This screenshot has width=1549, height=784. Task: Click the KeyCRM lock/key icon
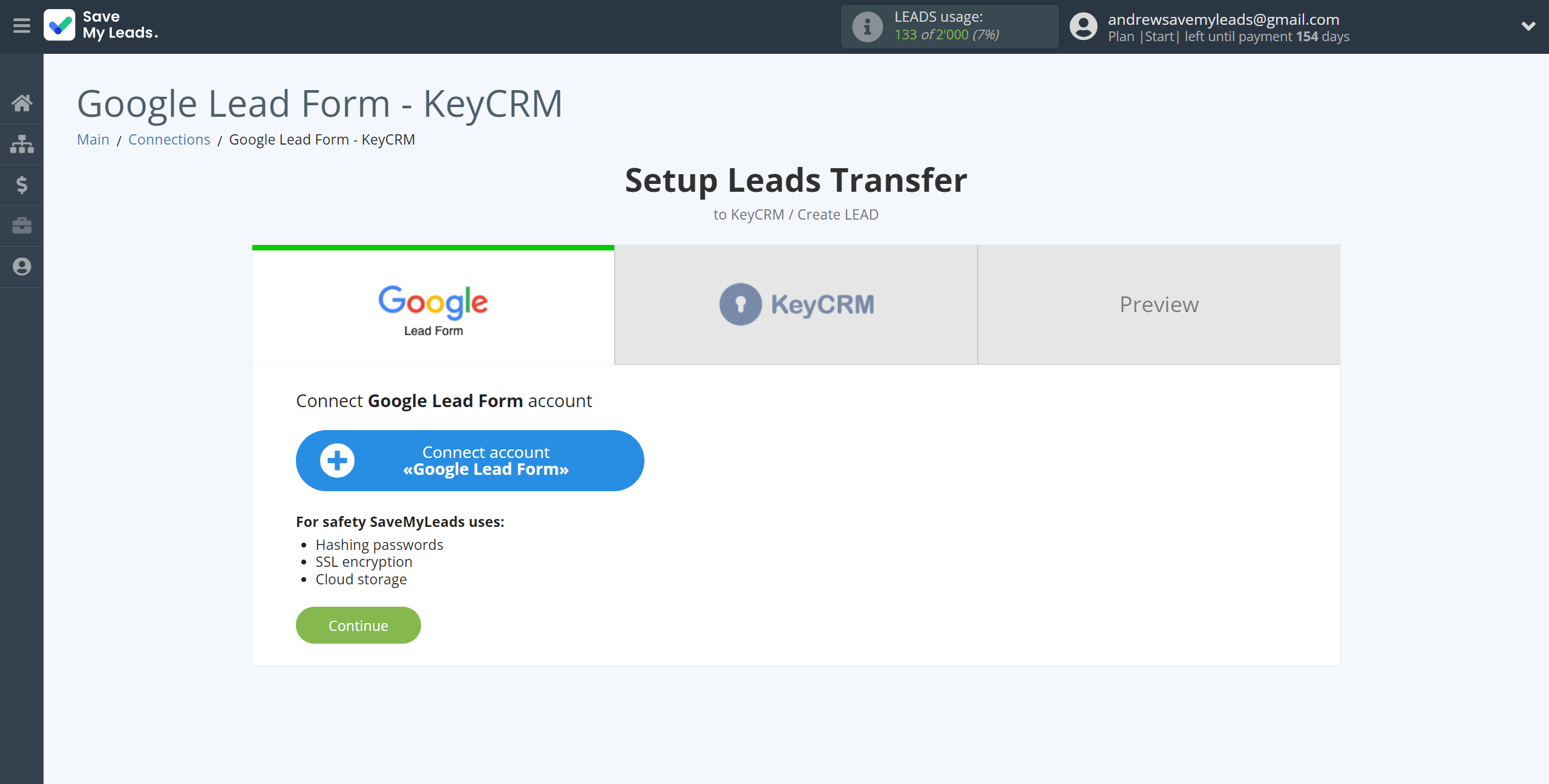coord(740,304)
